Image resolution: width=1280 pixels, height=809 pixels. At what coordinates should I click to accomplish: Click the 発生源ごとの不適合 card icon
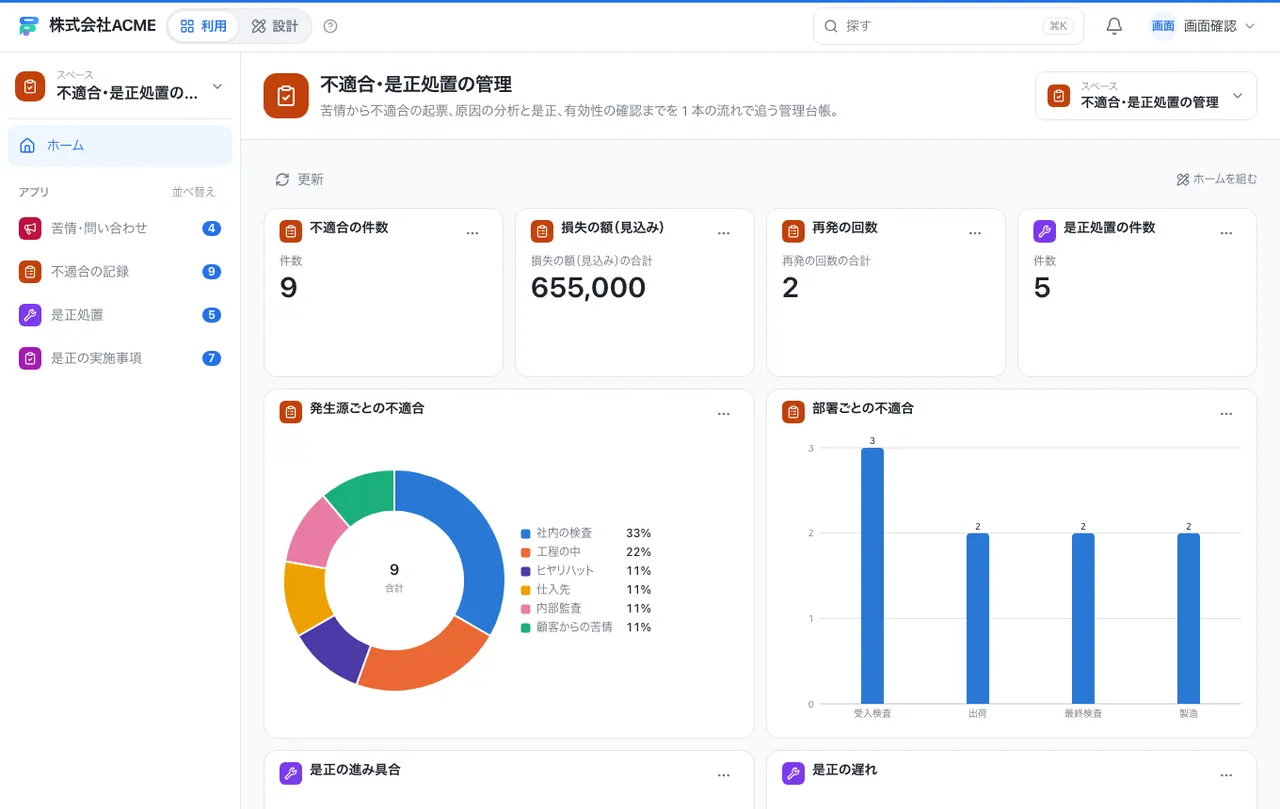pos(291,412)
